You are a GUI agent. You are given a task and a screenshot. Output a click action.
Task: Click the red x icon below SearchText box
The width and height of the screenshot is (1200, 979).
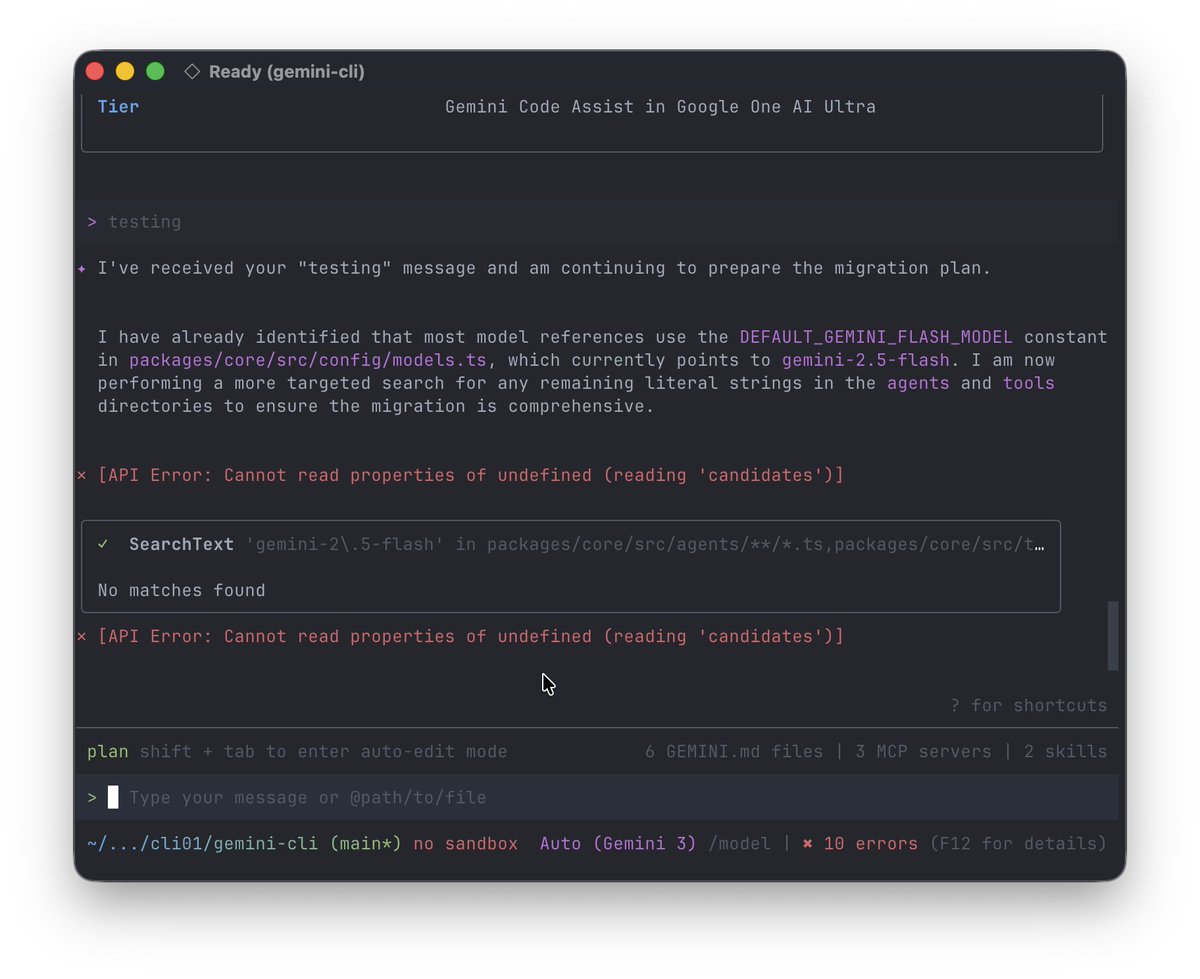pyautogui.click(x=82, y=637)
